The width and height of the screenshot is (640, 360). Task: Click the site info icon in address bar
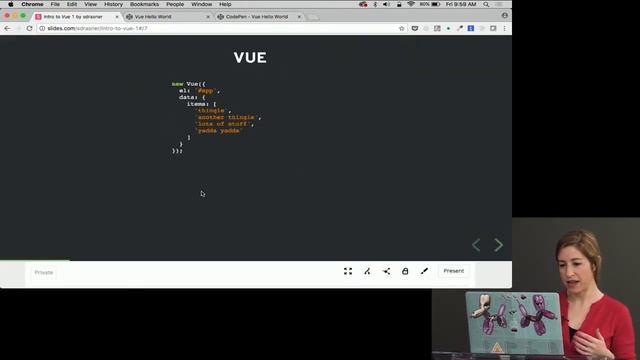[42, 28]
